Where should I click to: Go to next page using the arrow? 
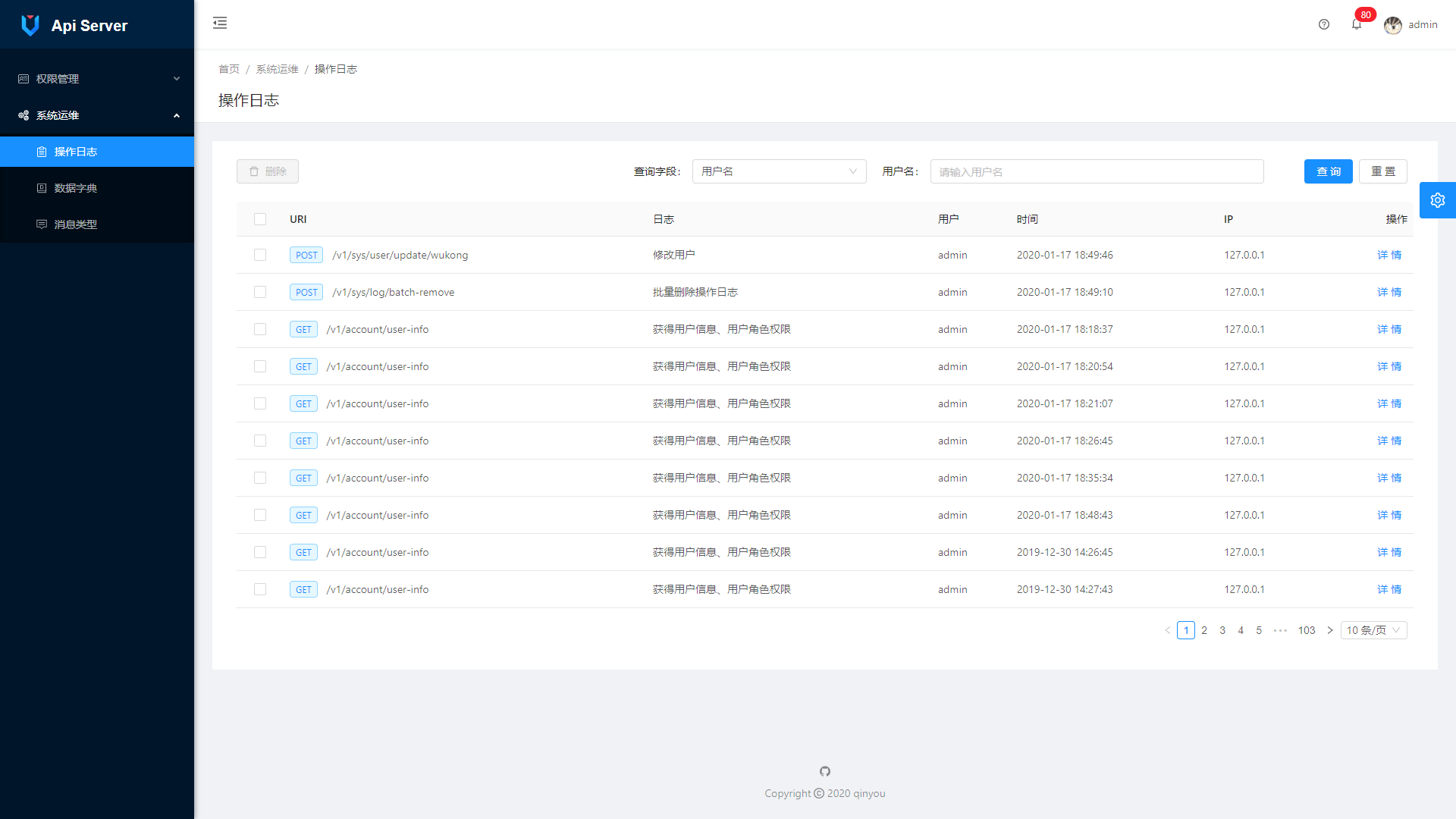(1329, 630)
